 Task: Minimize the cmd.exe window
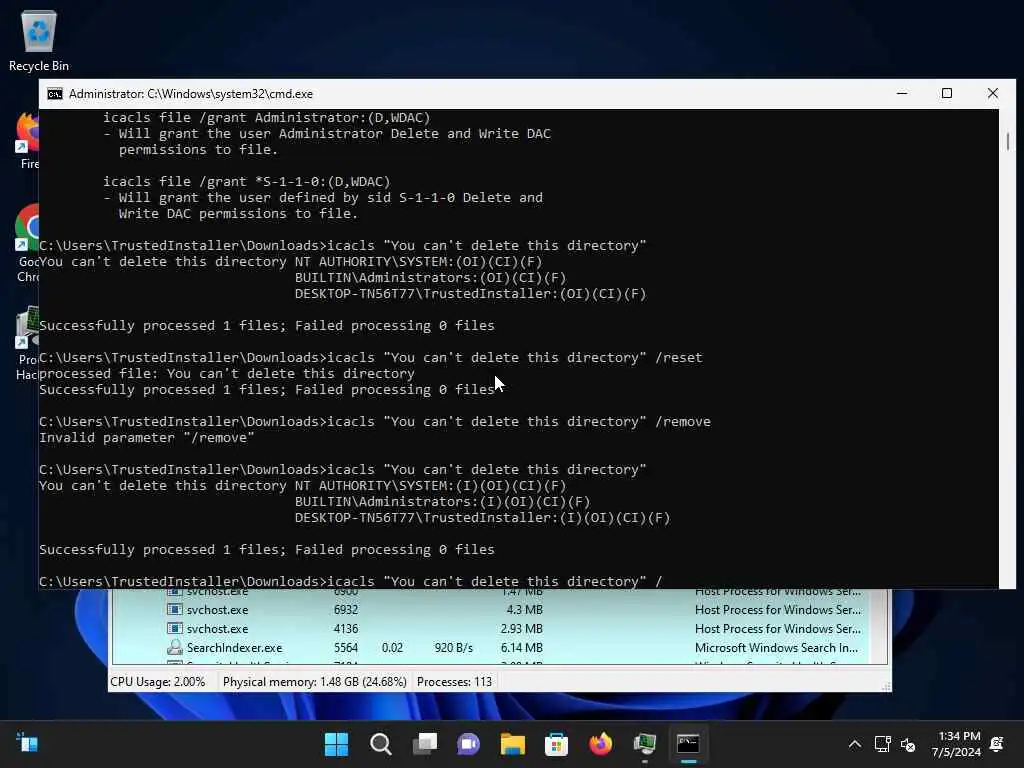902,93
